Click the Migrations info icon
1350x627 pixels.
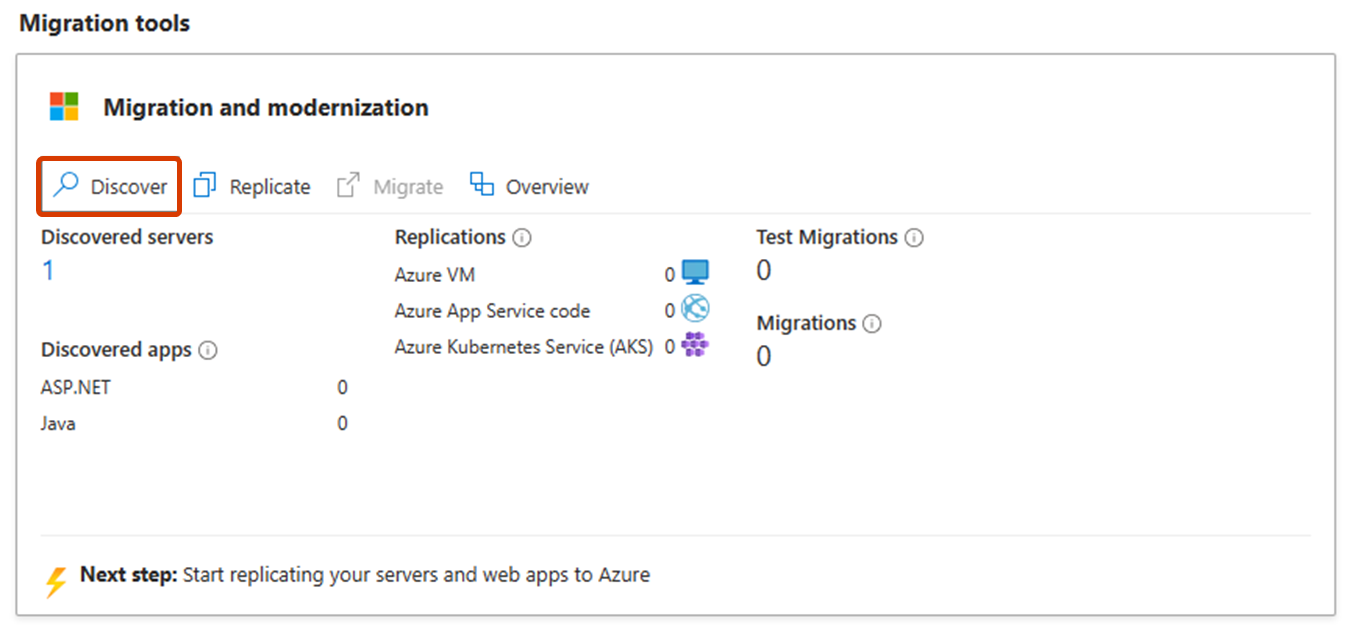click(x=872, y=323)
